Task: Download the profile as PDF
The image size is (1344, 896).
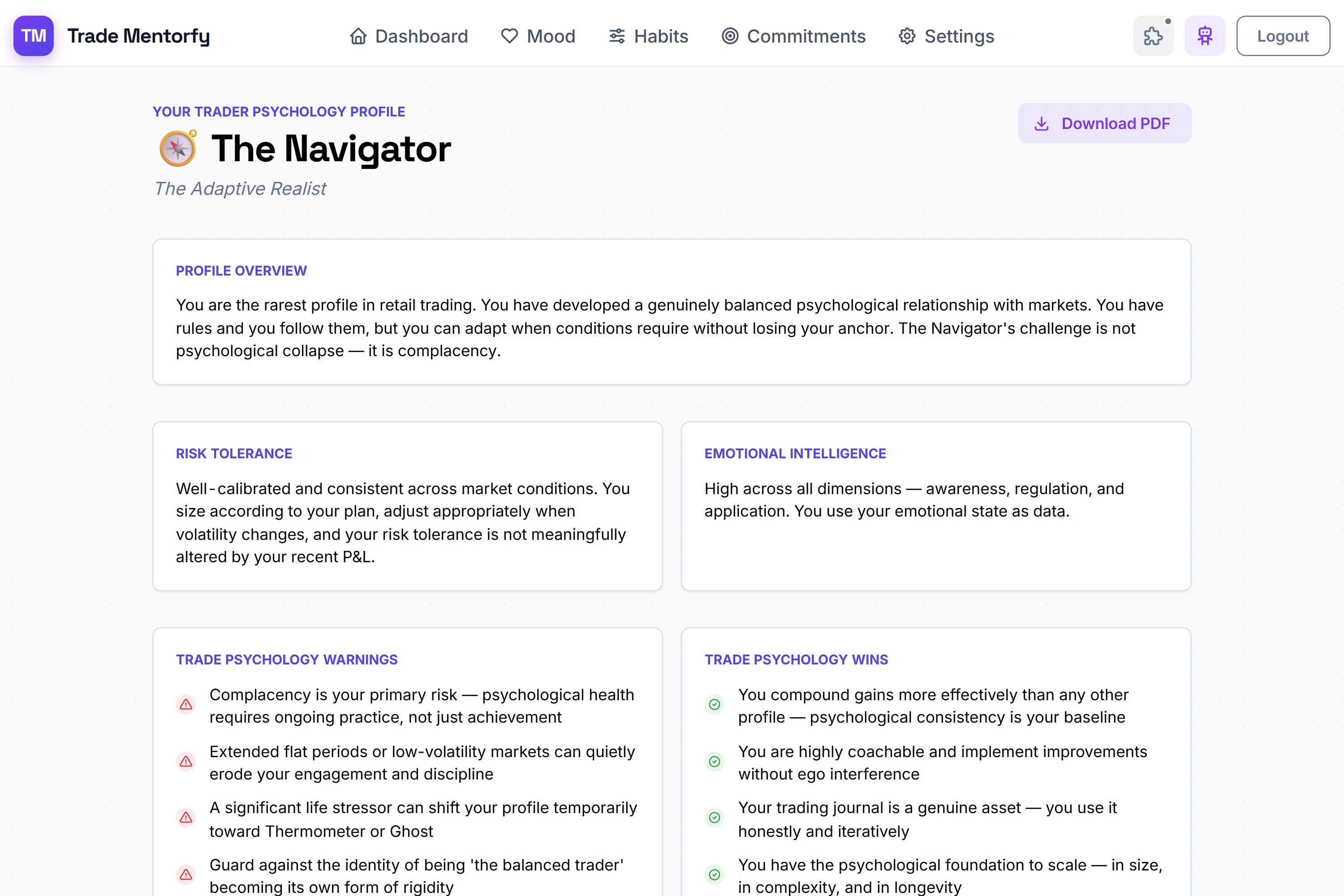Action: tap(1104, 124)
